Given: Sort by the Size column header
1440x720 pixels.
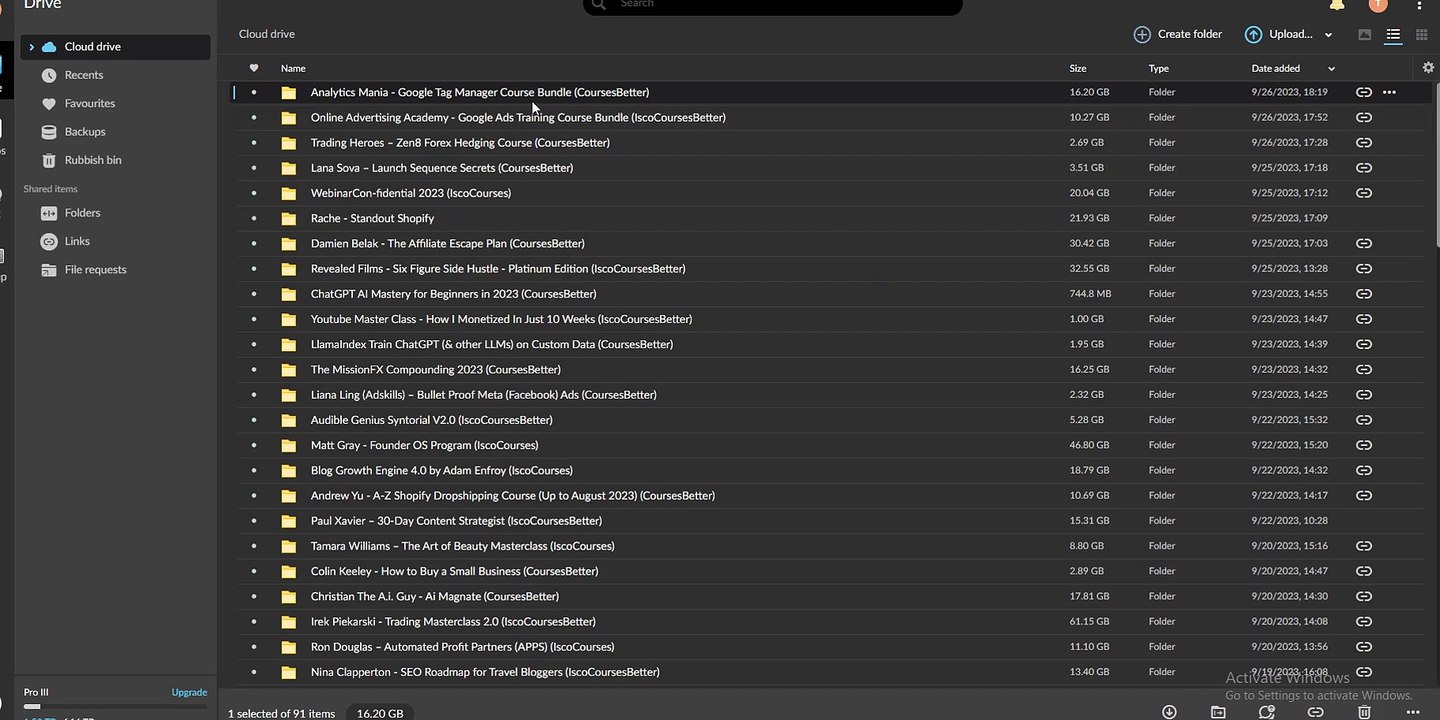Looking at the screenshot, I should pyautogui.click(x=1078, y=68).
